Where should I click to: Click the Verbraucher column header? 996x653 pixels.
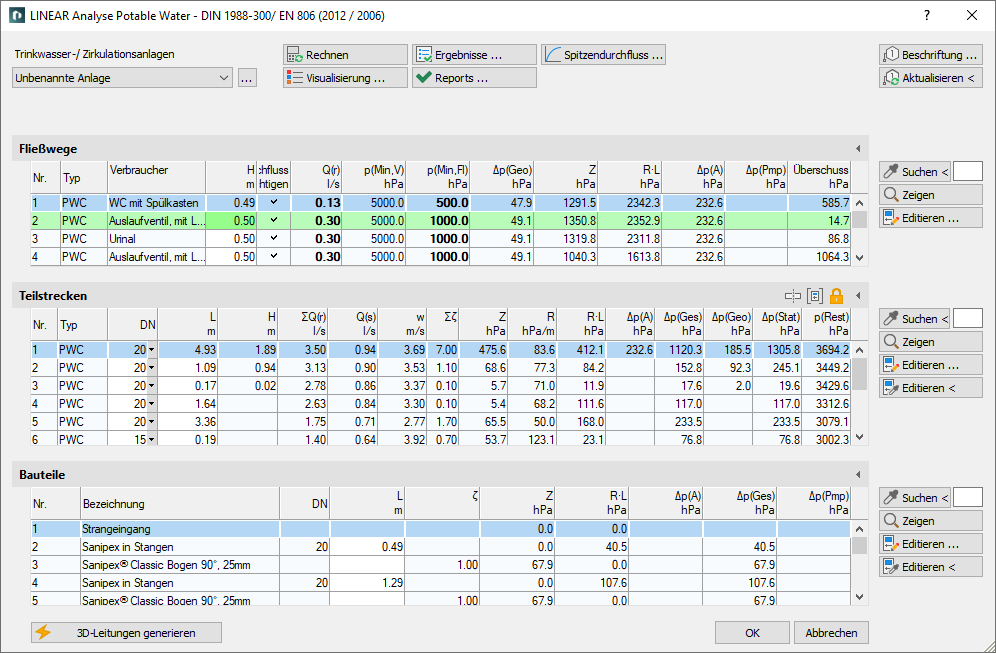pos(156,177)
